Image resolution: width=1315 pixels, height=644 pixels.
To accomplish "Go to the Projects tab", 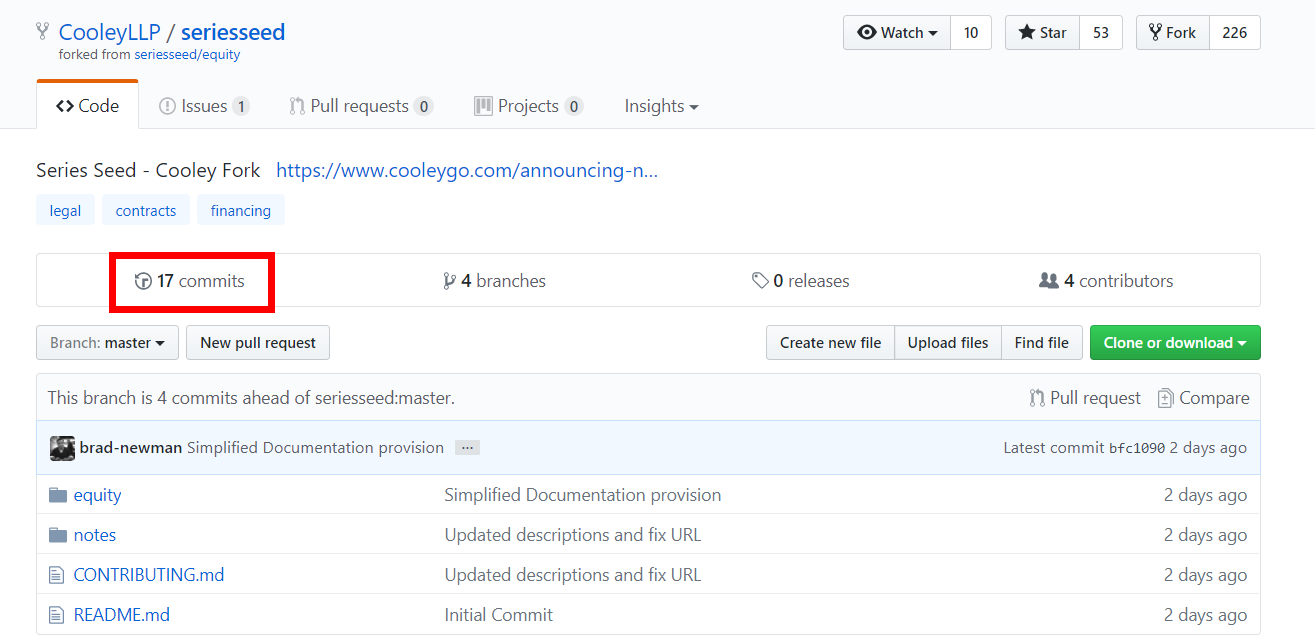I will (x=528, y=106).
